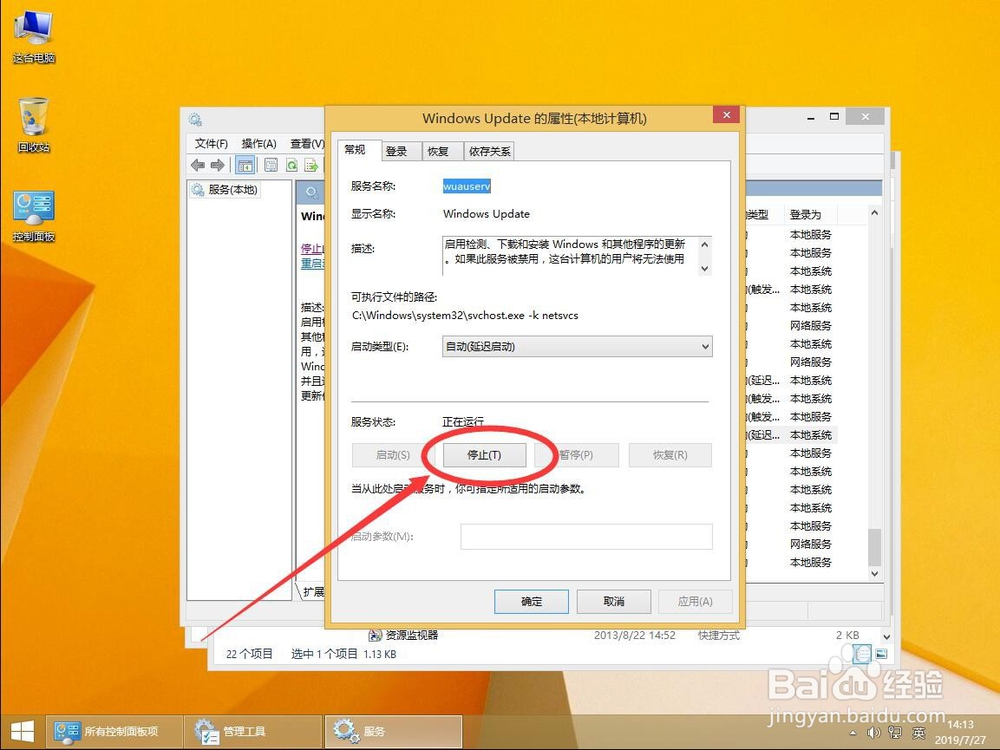Click the wuauserv service name text
Image resolution: width=1000 pixels, height=750 pixels.
(467, 186)
